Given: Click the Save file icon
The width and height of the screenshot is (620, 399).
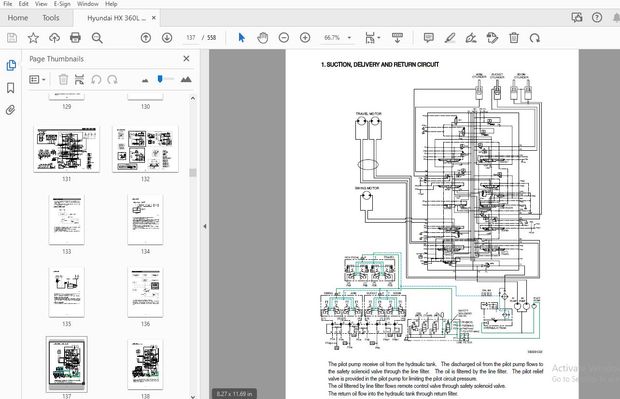Looking at the screenshot, I should click(x=12, y=38).
